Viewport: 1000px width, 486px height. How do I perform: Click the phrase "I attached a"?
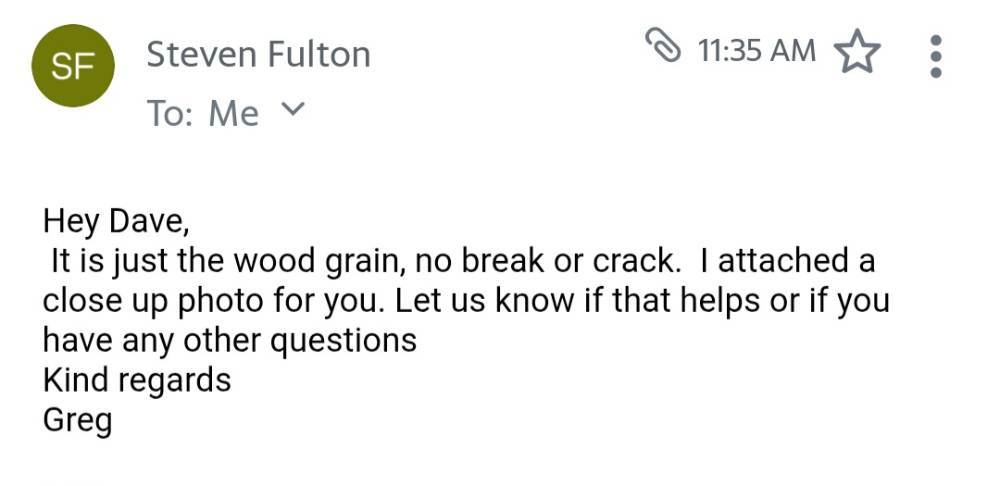[788, 261]
